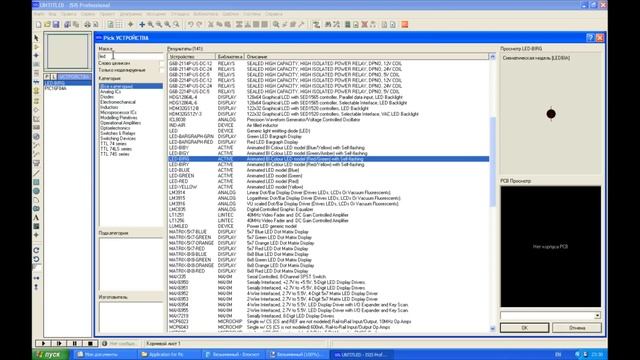Click the blue Pan center icon
Viewport: 640px width, 360px height.
tap(142, 25)
